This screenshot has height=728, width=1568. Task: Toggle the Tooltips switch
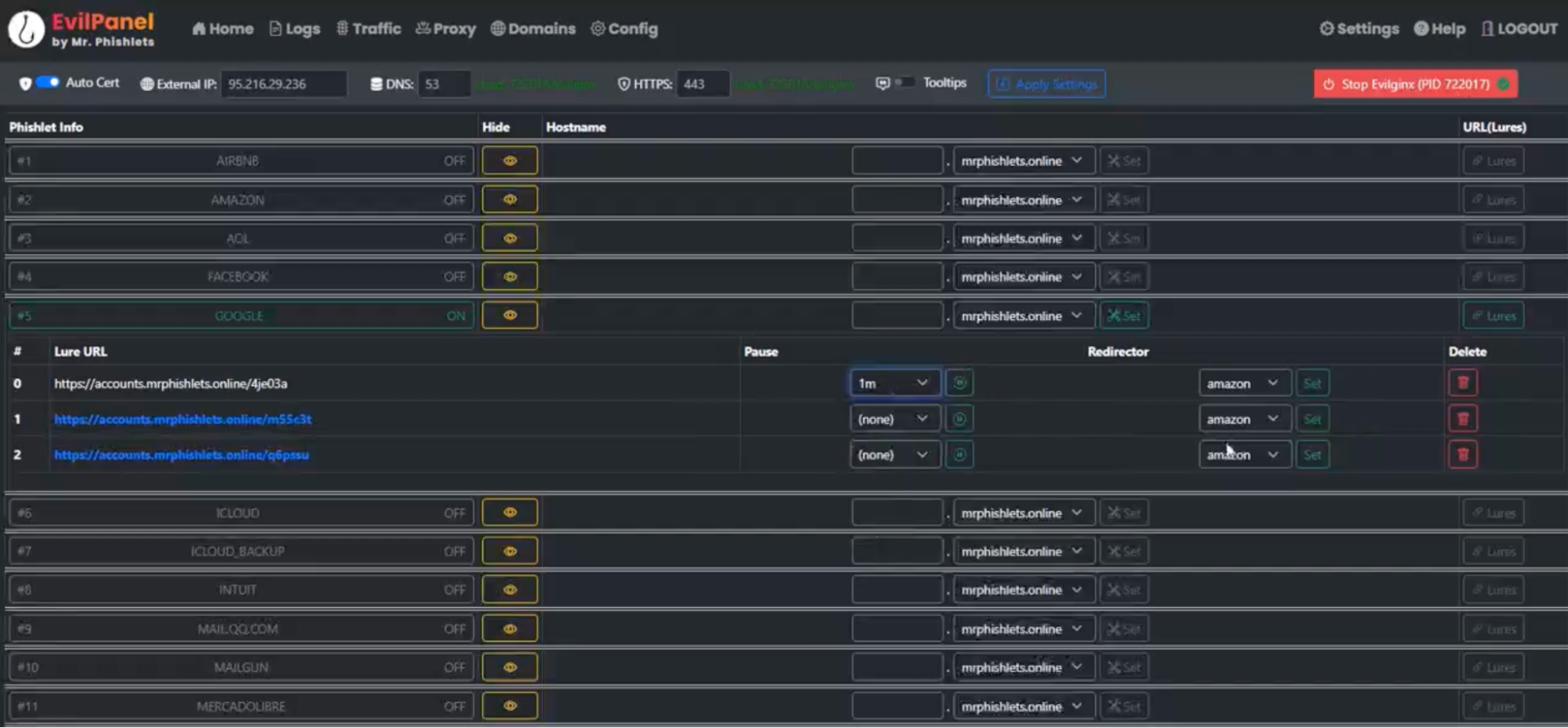(x=904, y=82)
